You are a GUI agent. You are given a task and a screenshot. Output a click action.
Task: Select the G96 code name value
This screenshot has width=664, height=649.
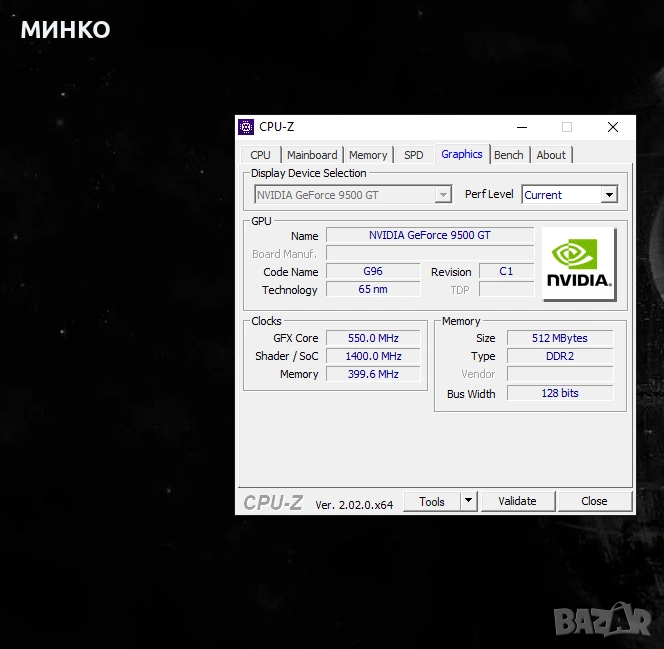[x=373, y=271]
